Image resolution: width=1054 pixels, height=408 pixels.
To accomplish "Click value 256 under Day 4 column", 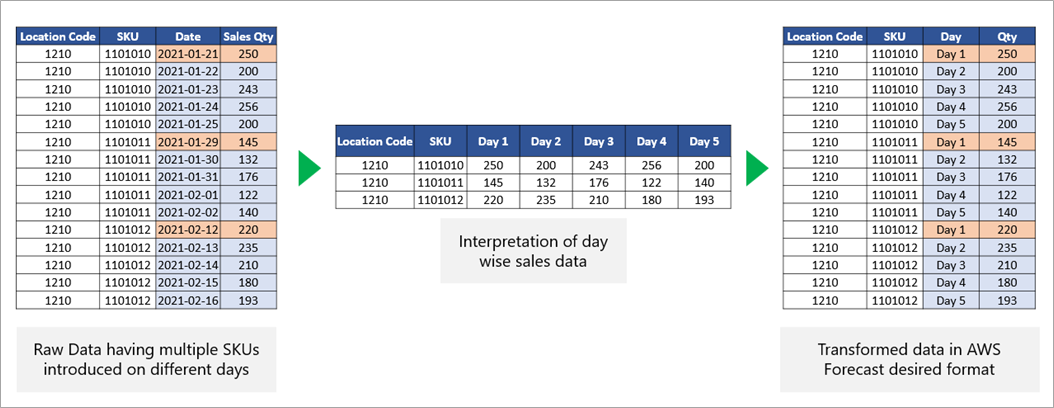I will [652, 166].
